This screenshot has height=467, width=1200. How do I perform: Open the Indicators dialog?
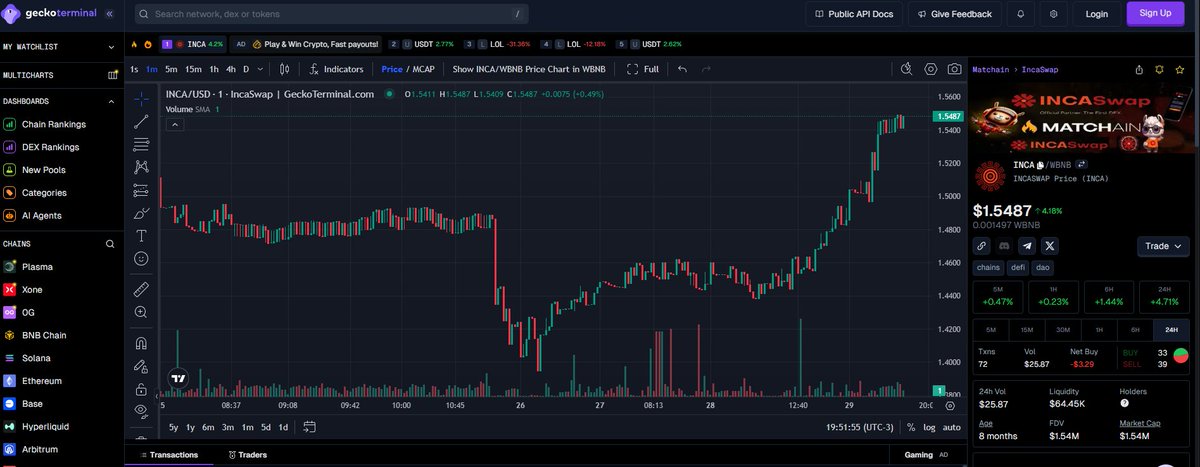(x=336, y=69)
